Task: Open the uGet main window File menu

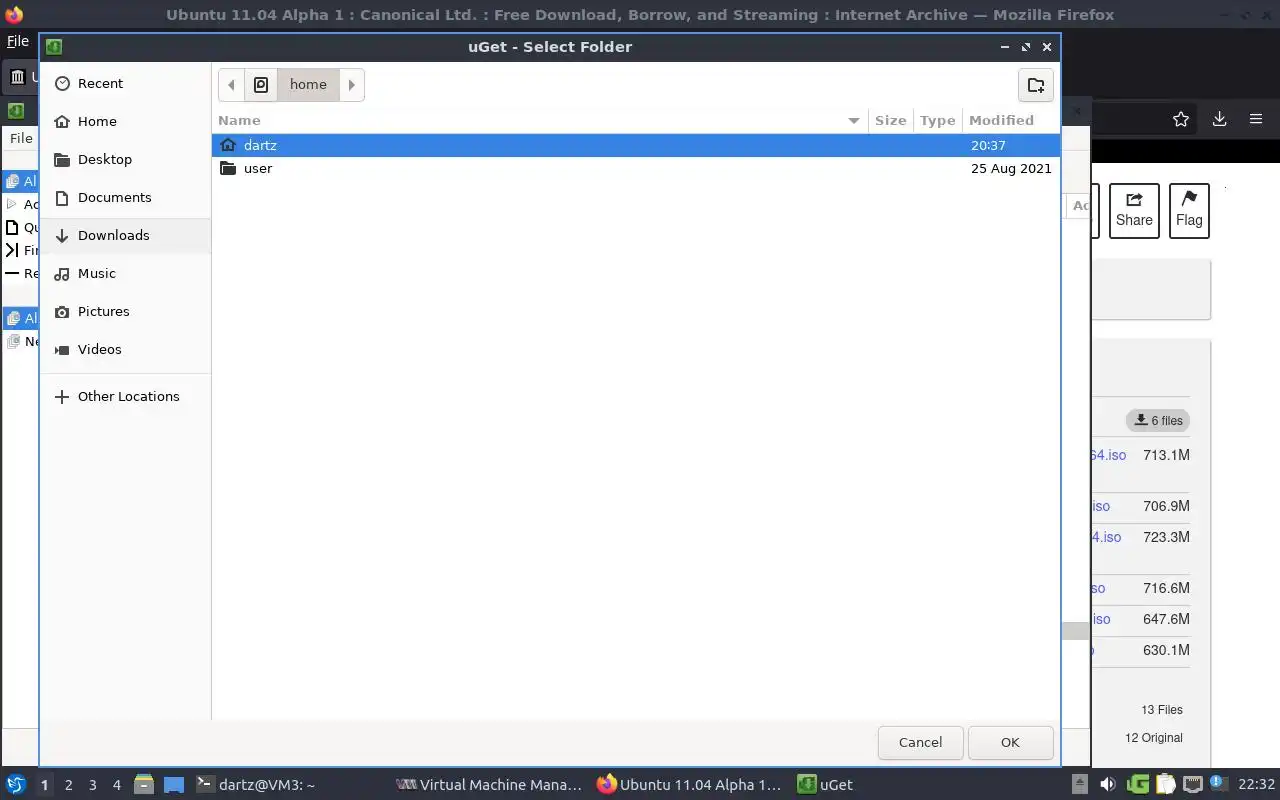Action: point(21,138)
